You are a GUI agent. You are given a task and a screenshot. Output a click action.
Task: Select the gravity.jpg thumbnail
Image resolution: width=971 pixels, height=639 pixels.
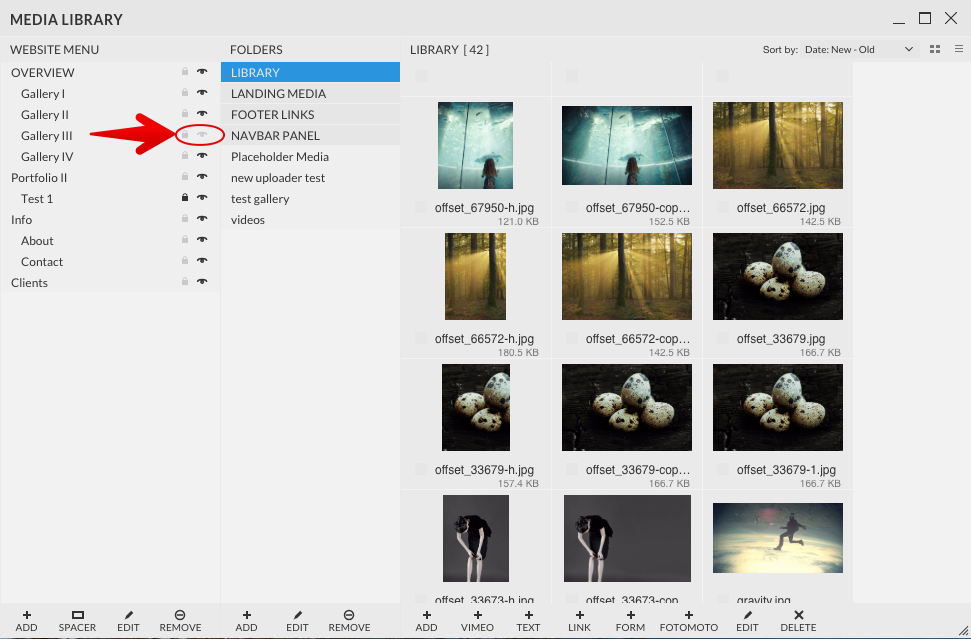click(778, 538)
